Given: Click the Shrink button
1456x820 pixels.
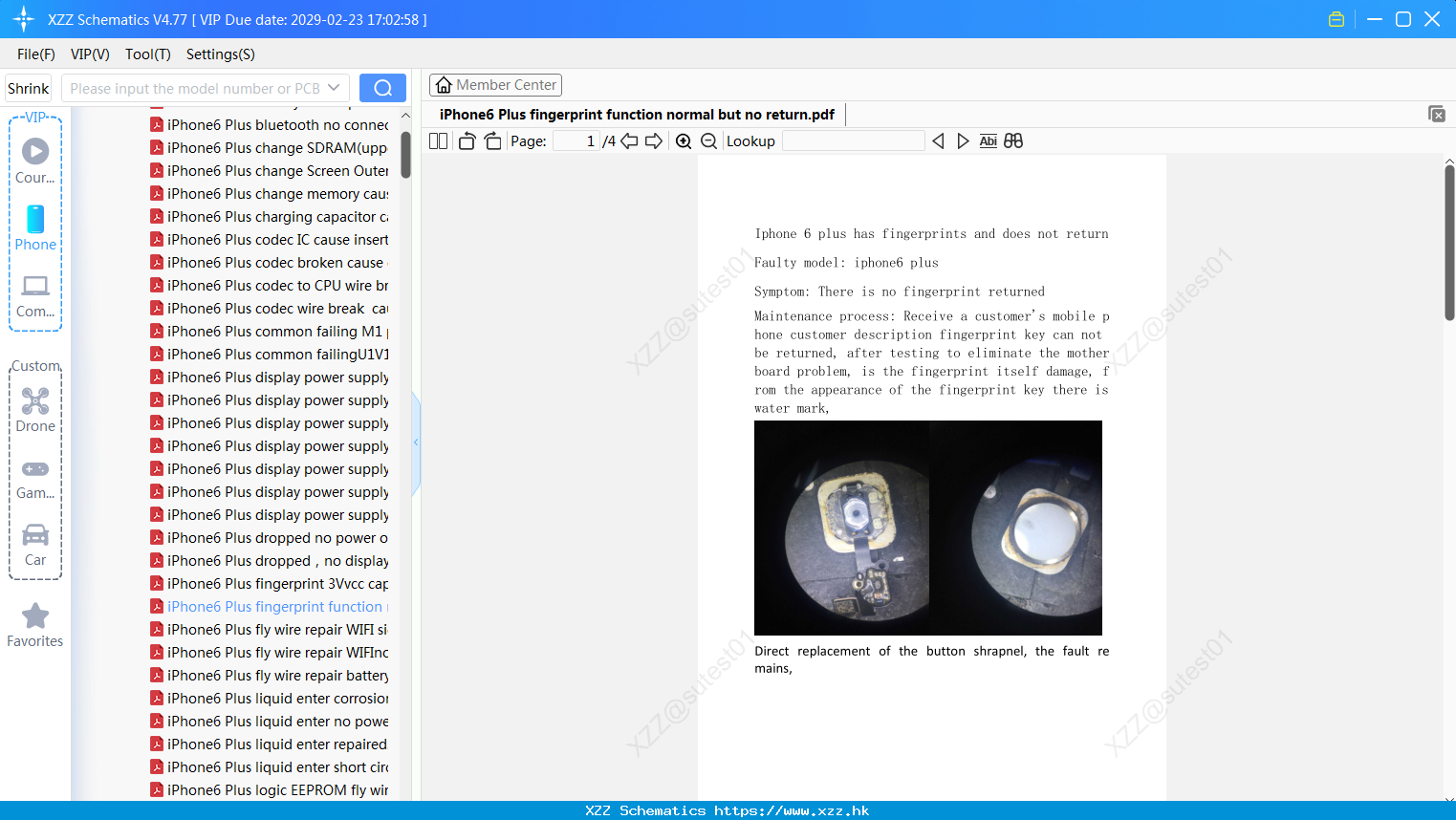Looking at the screenshot, I should click(28, 88).
